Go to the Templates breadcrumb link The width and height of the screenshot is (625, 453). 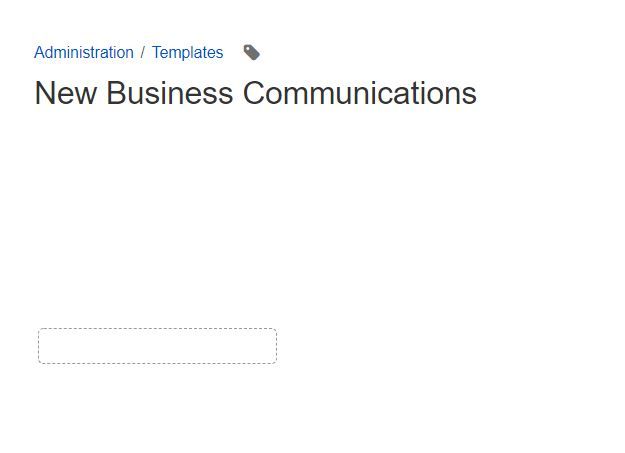[x=187, y=53]
